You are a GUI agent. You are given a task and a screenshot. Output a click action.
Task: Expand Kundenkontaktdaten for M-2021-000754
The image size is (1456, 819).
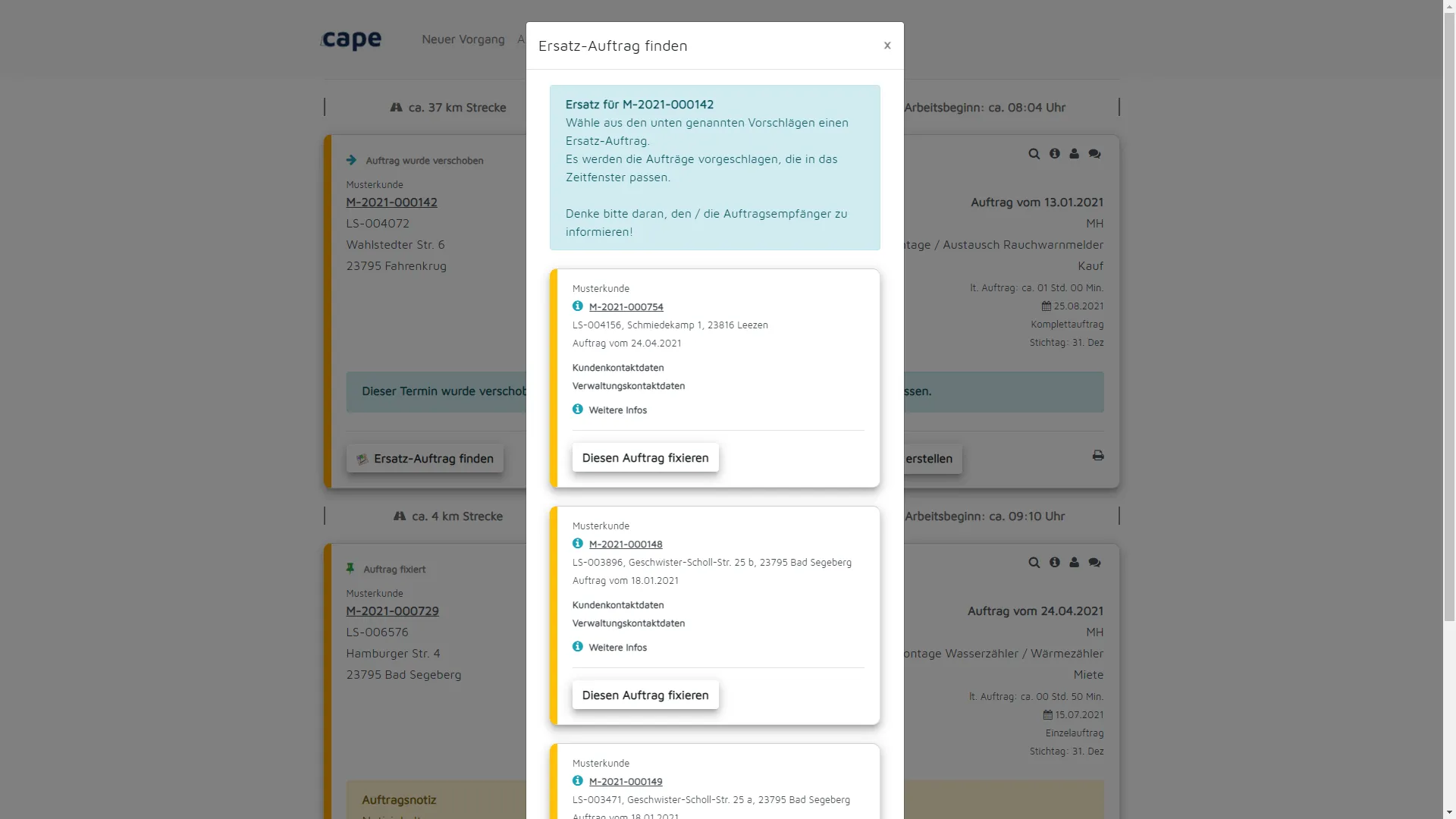pos(618,368)
